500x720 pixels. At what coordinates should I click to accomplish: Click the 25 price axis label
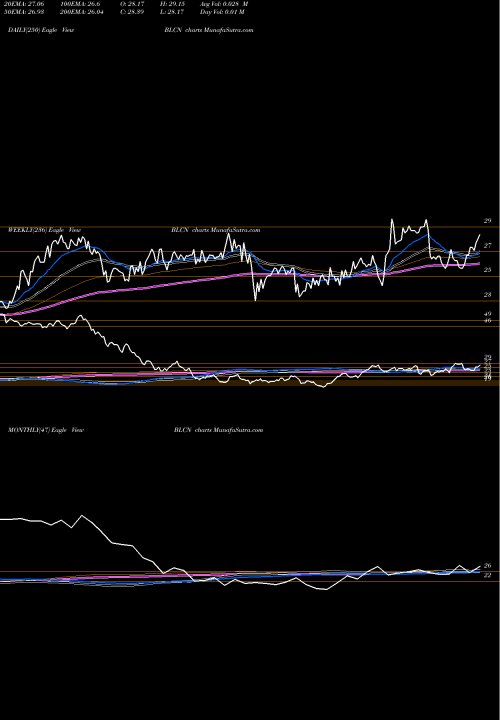[x=488, y=270]
